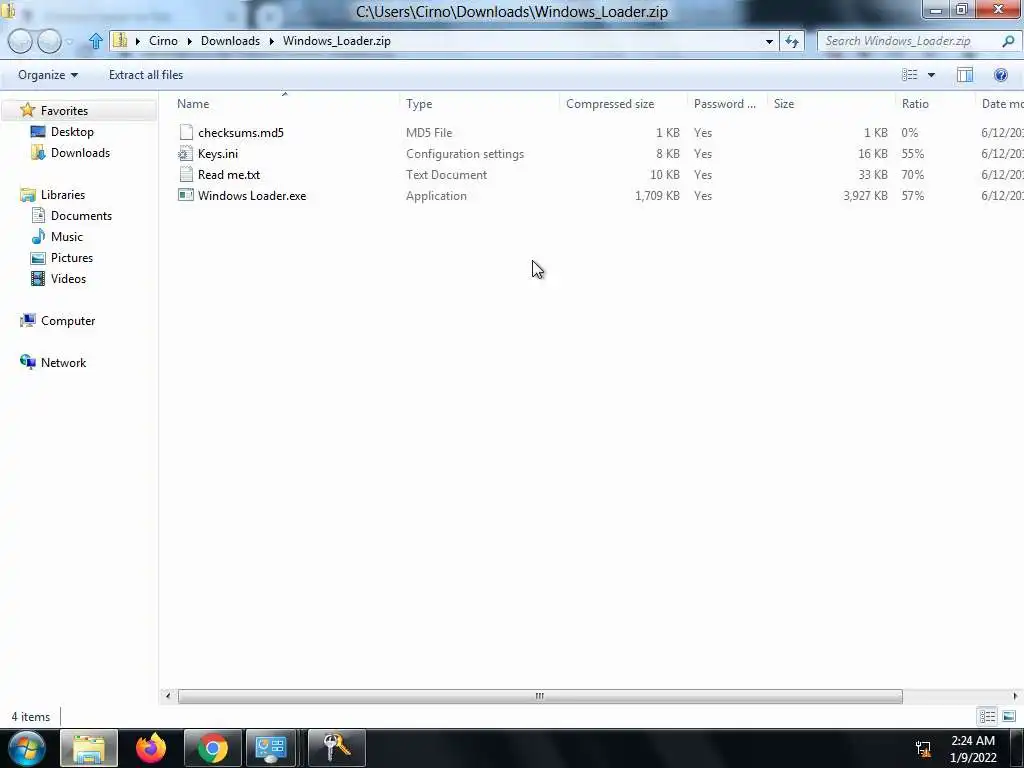This screenshot has width=1024, height=768.
Task: Click the Refresh button beside address bar
Action: click(792, 41)
